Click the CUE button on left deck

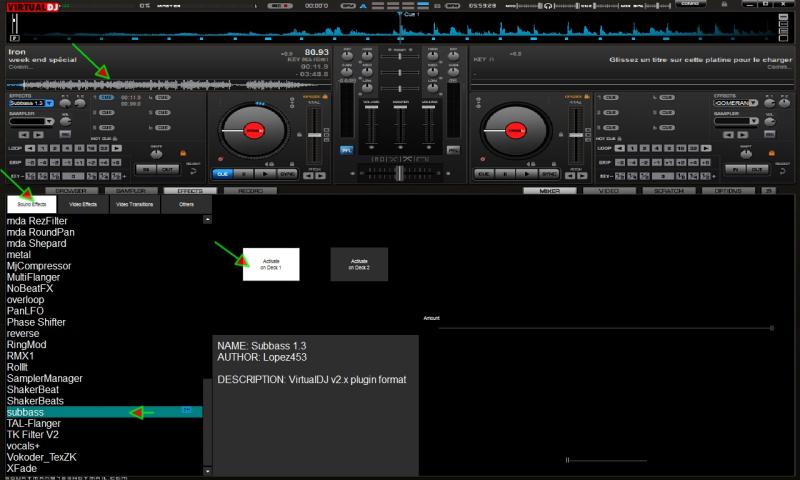tap(223, 173)
